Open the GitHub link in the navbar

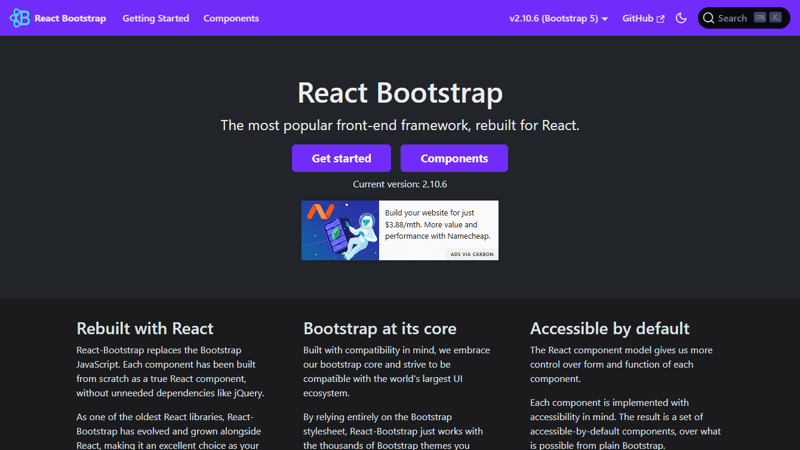point(637,18)
